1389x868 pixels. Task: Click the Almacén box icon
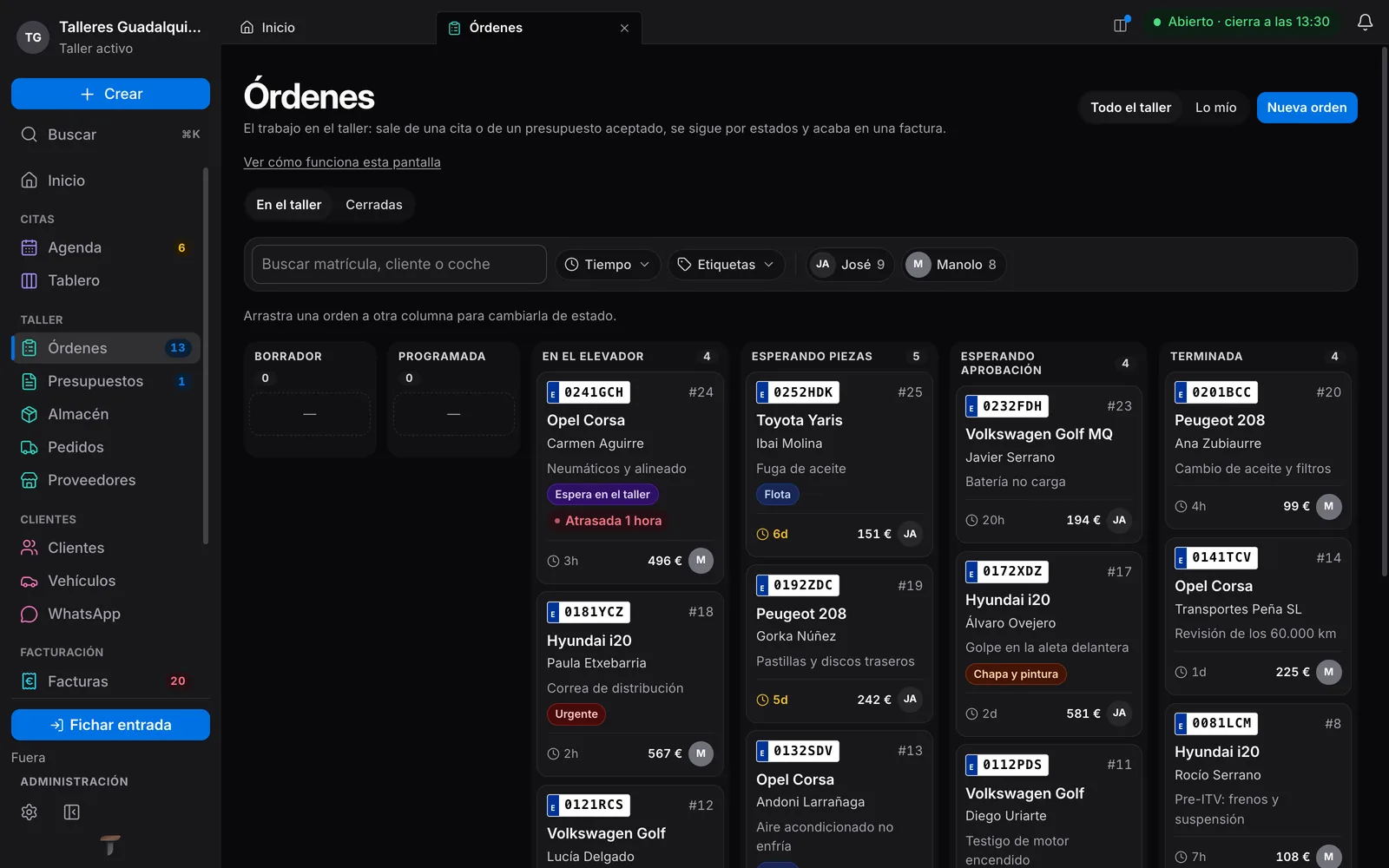pyautogui.click(x=30, y=414)
